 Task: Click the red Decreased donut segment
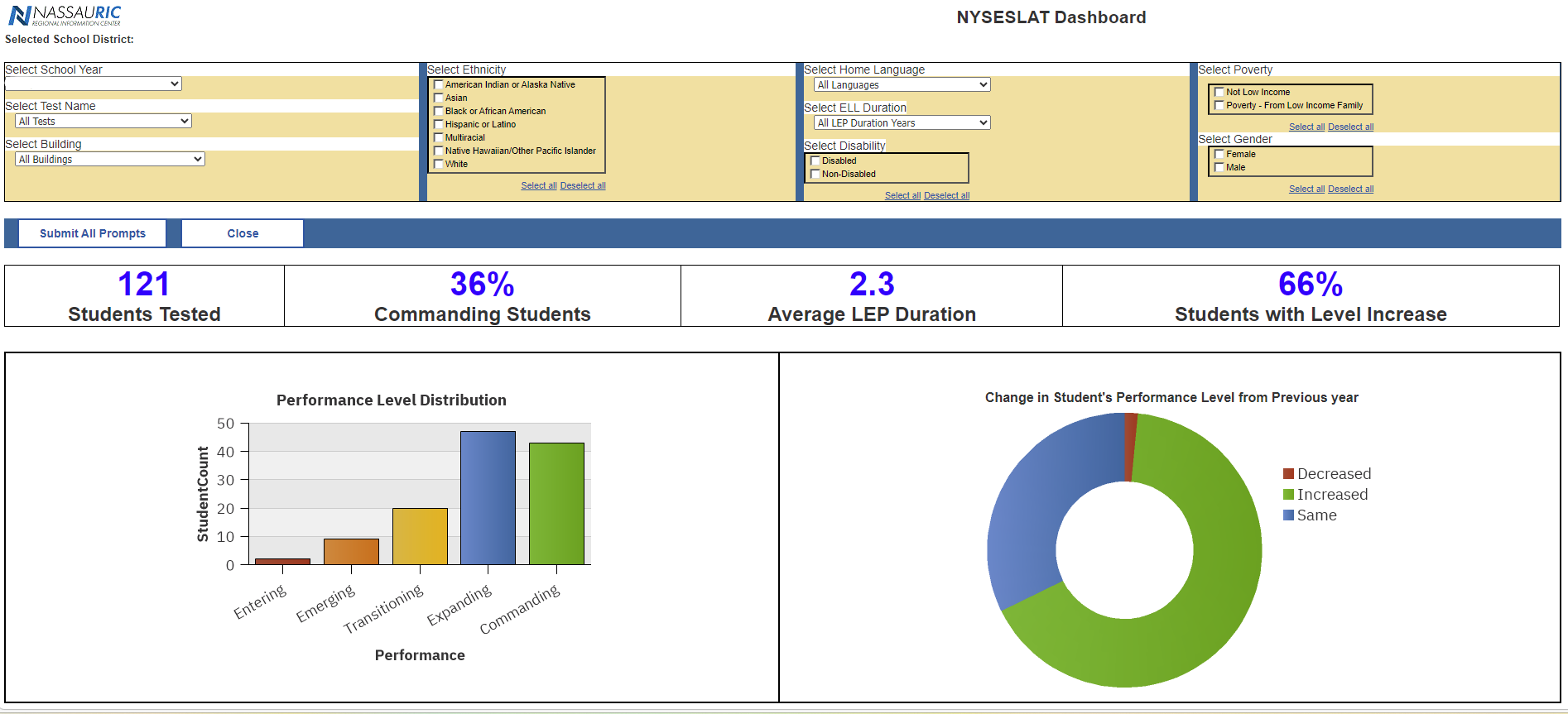1131,448
